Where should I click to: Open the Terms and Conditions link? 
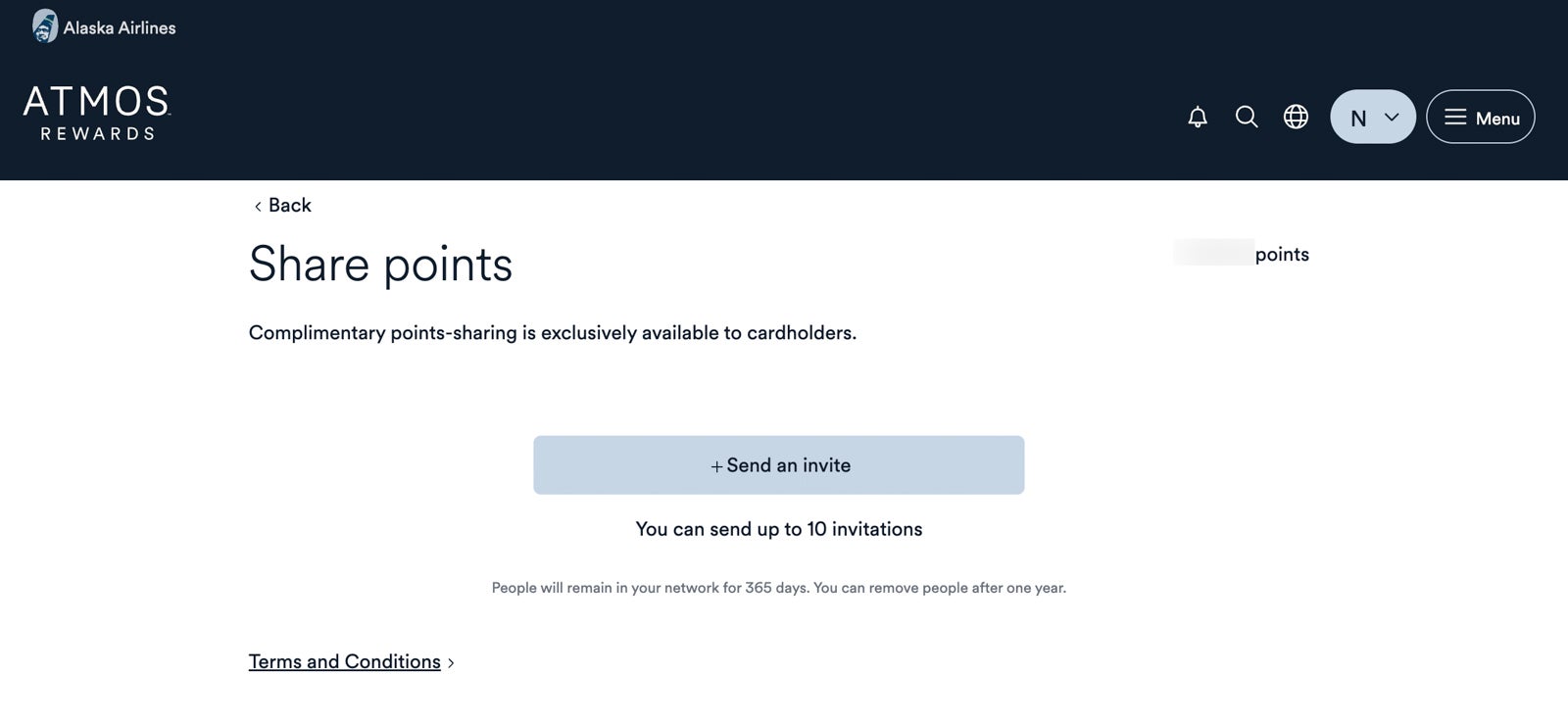344,661
